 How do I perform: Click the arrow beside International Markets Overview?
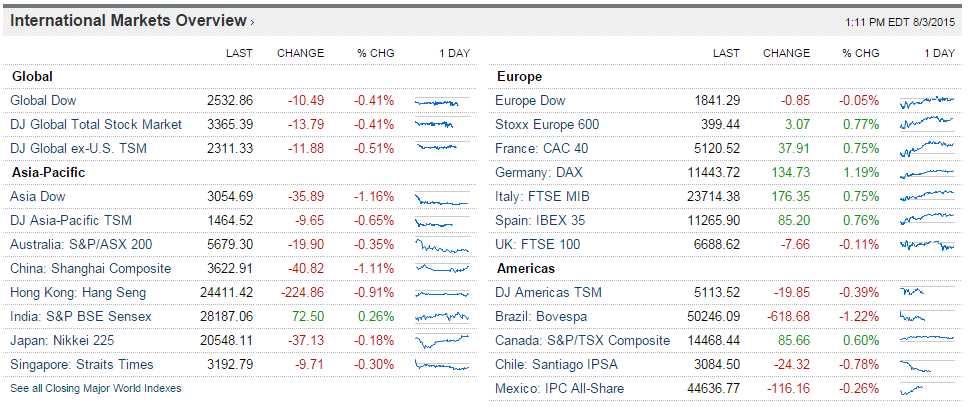point(252,21)
